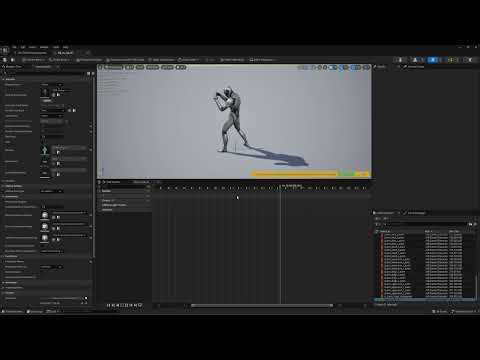This screenshot has height=360, width=480.
Task: Open the LOD Auto dropdown
Action: (x=167, y=67)
